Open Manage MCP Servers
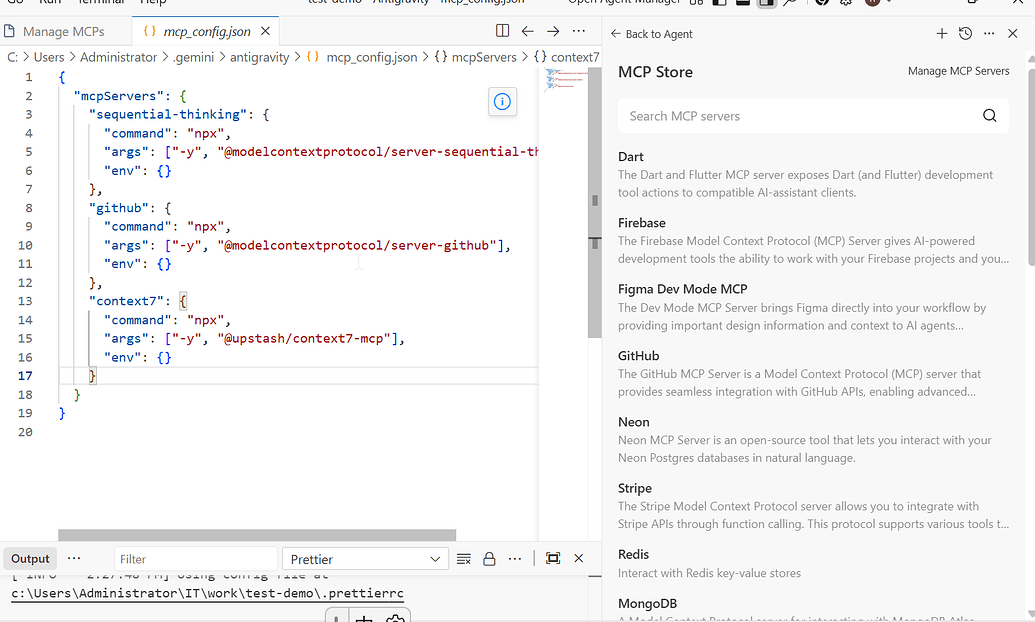The width and height of the screenshot is (1035, 622). pyautogui.click(x=958, y=71)
